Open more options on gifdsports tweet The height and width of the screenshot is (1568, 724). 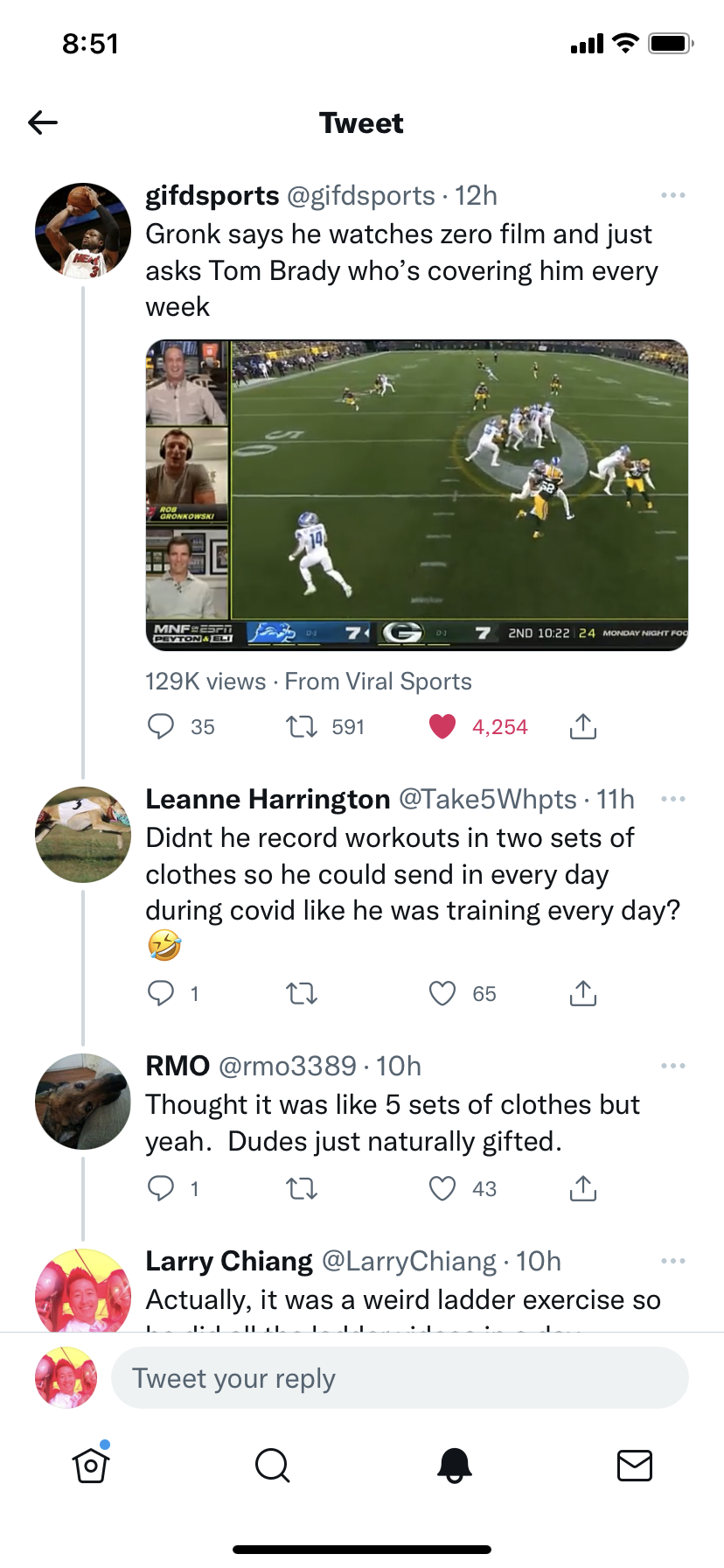click(x=672, y=195)
